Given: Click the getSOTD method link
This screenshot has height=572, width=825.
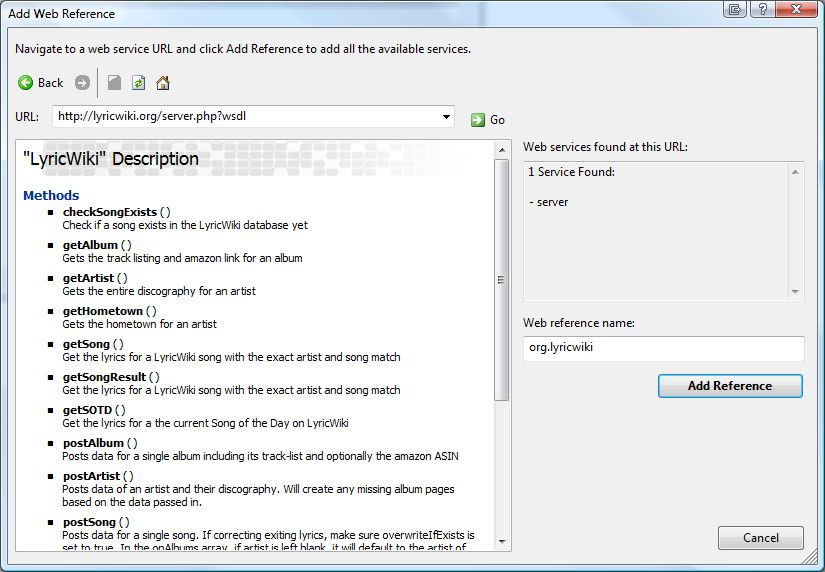Looking at the screenshot, I should pyautogui.click(x=87, y=410).
